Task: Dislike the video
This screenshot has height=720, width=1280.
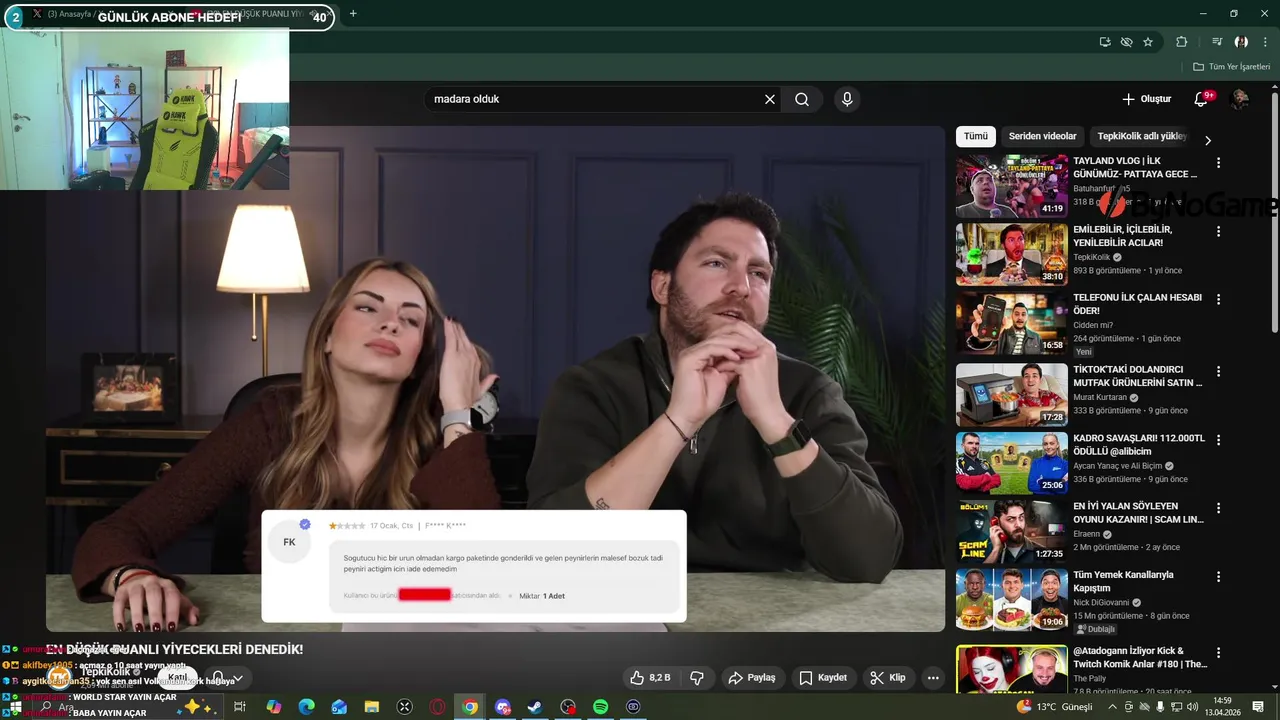Action: 697,678
